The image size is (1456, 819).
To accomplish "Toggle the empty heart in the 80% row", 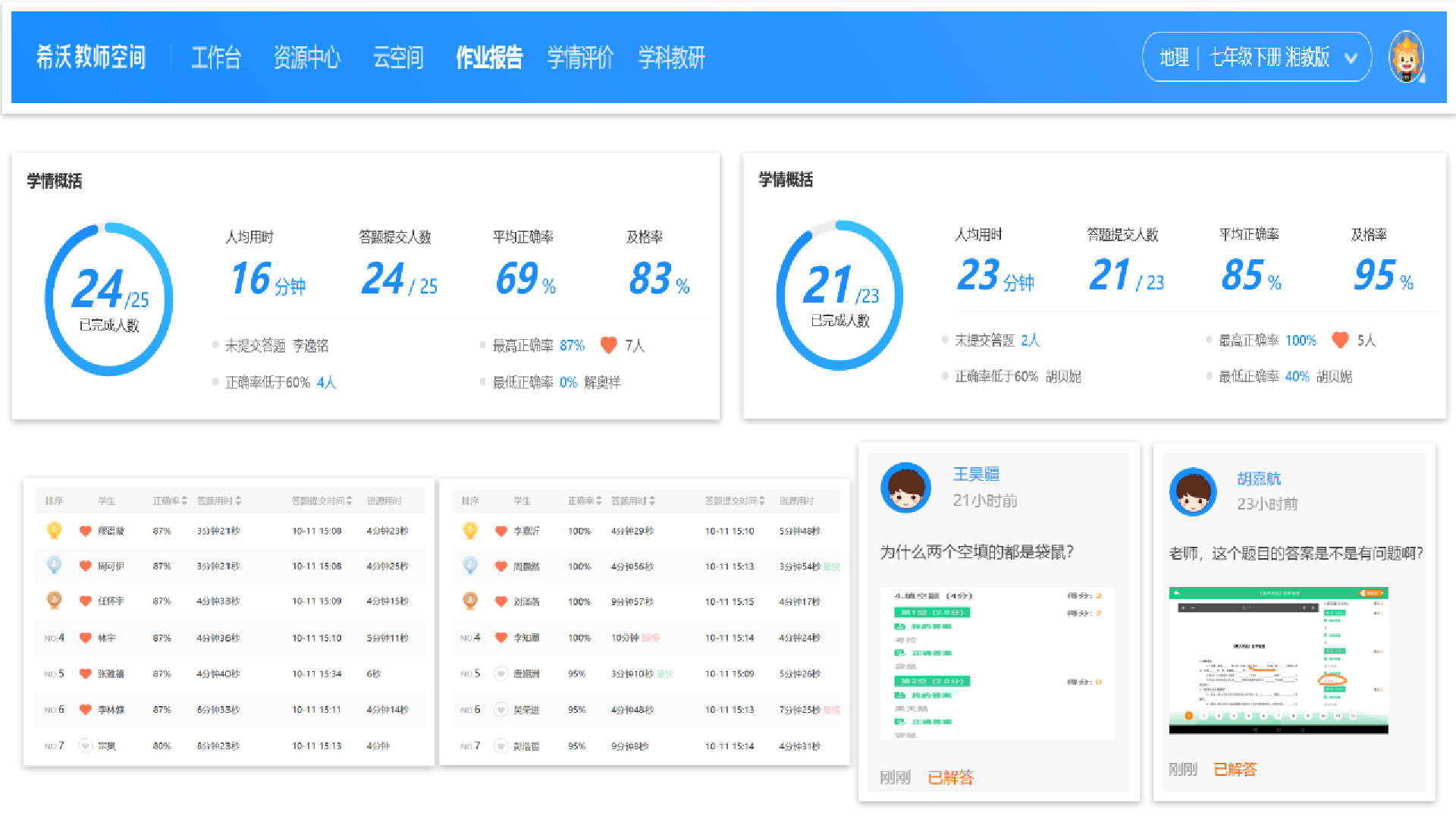I will (85, 745).
